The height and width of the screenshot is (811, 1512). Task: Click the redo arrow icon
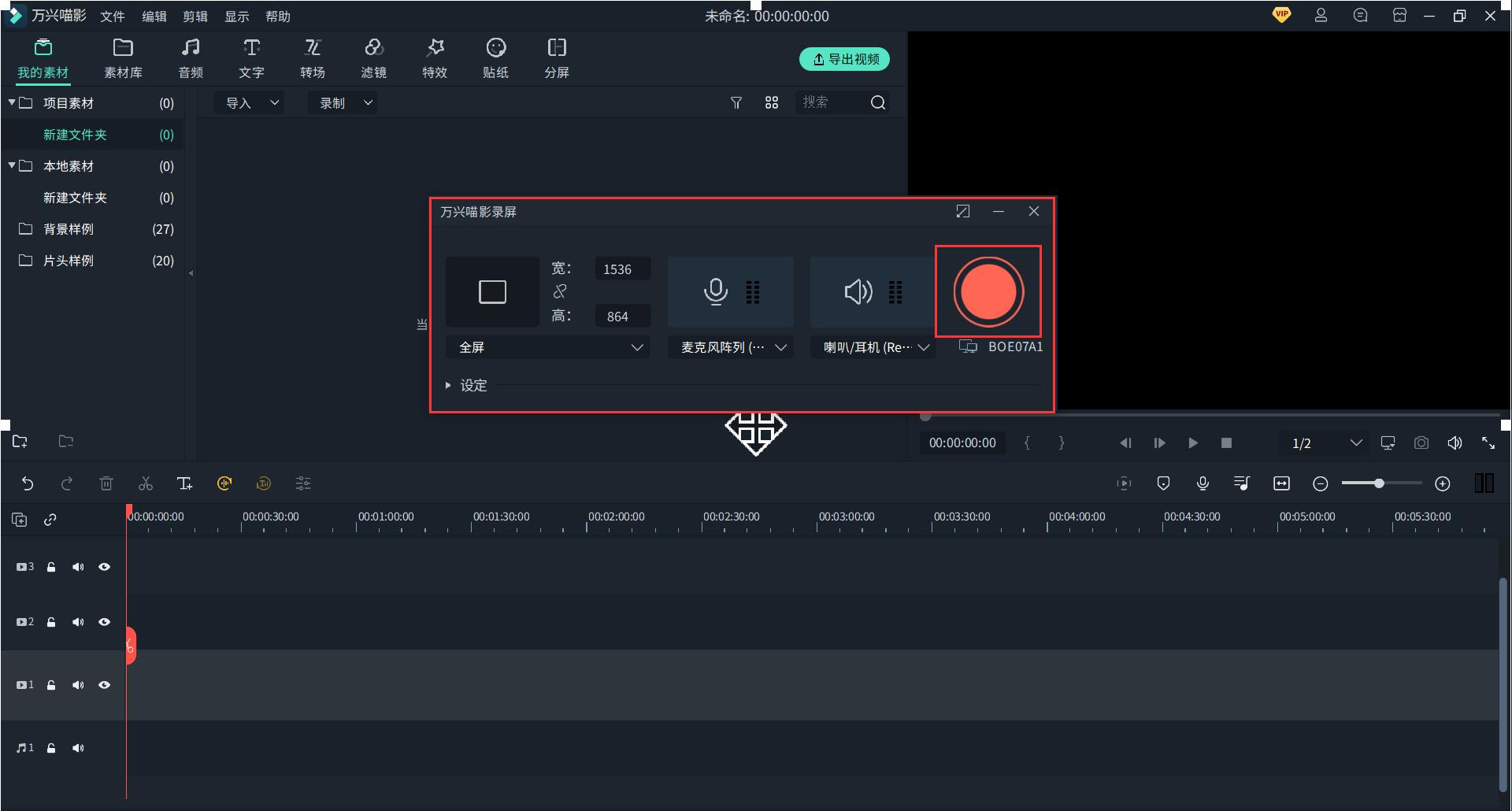pyautogui.click(x=67, y=483)
